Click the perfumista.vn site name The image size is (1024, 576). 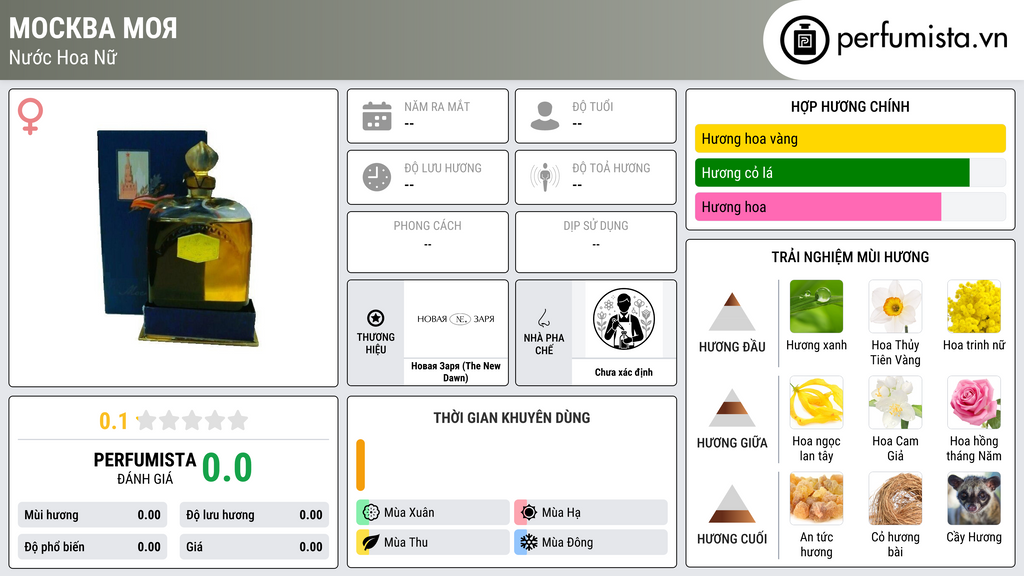pos(922,39)
